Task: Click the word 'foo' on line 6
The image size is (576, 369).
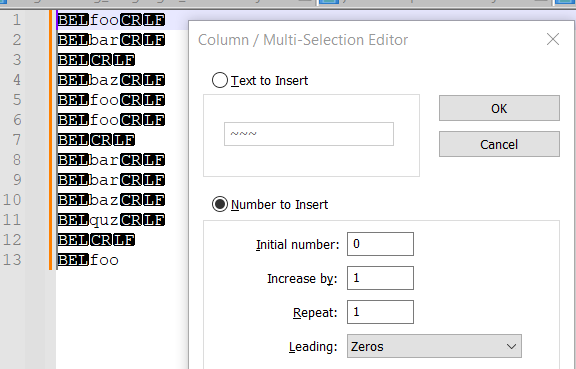Action: 104,120
